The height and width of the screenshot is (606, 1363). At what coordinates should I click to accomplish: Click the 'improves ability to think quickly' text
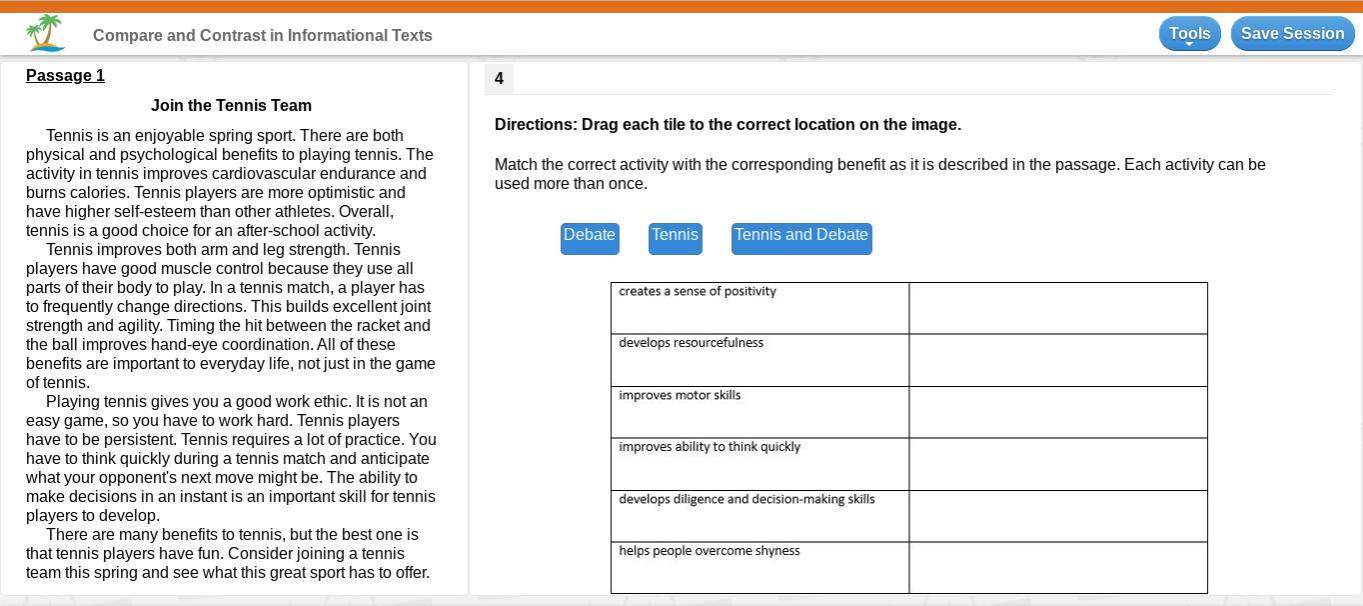tap(709, 447)
